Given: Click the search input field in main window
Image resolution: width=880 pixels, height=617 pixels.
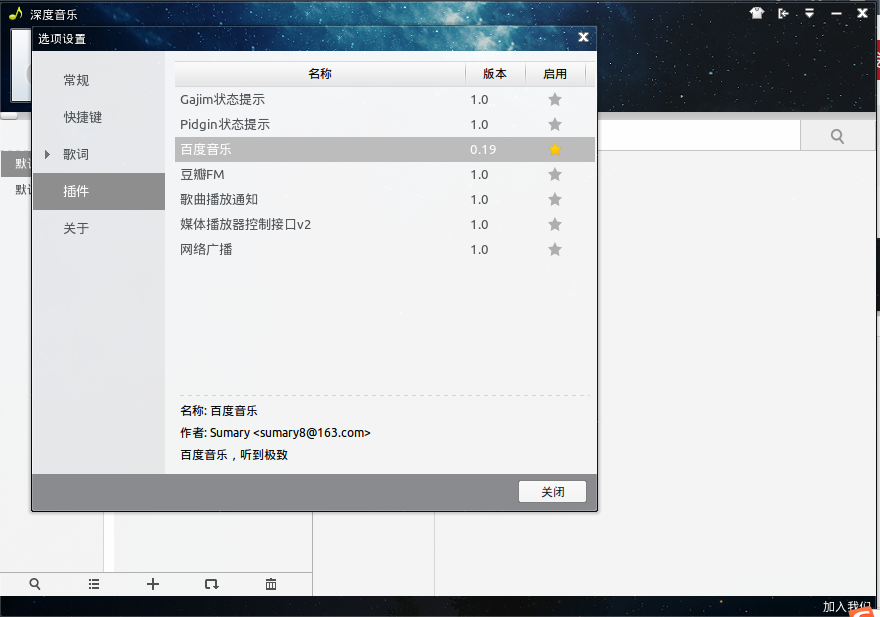Looking at the screenshot, I should coord(699,135).
